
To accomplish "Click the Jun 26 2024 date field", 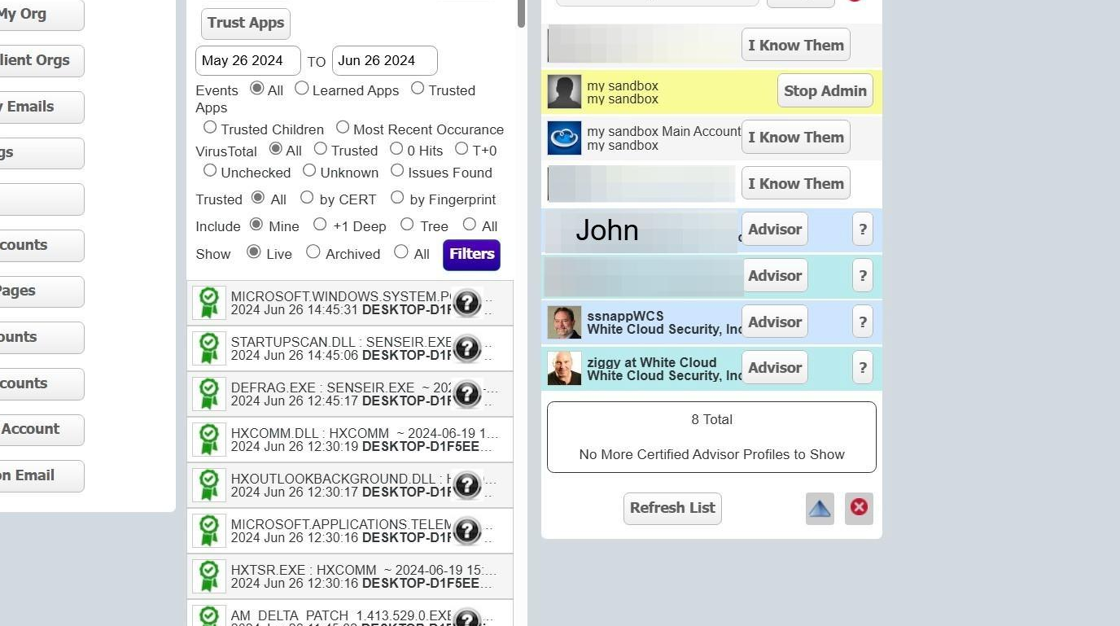I will pyautogui.click(x=384, y=60).
